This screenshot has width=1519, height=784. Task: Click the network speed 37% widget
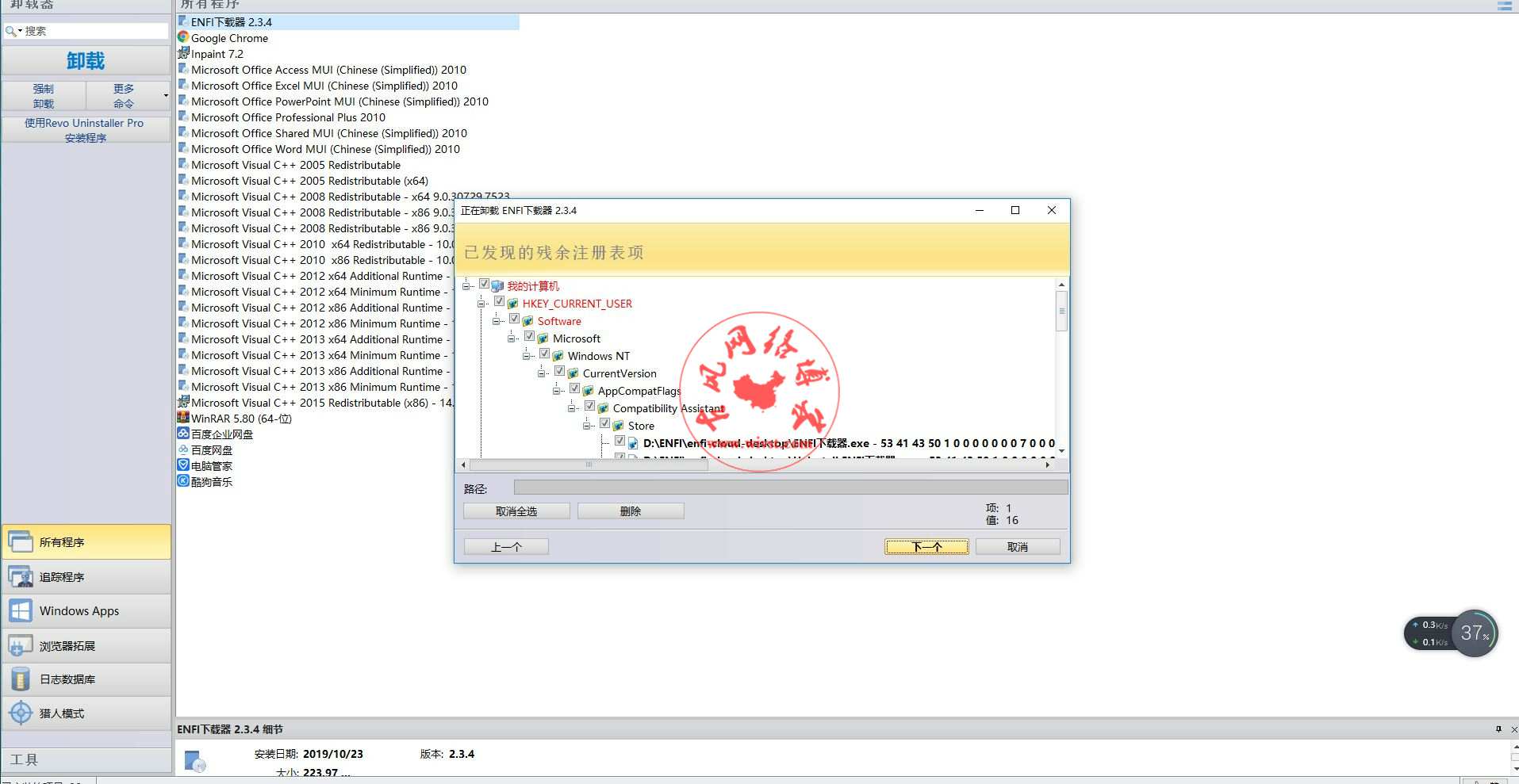pos(1451,633)
